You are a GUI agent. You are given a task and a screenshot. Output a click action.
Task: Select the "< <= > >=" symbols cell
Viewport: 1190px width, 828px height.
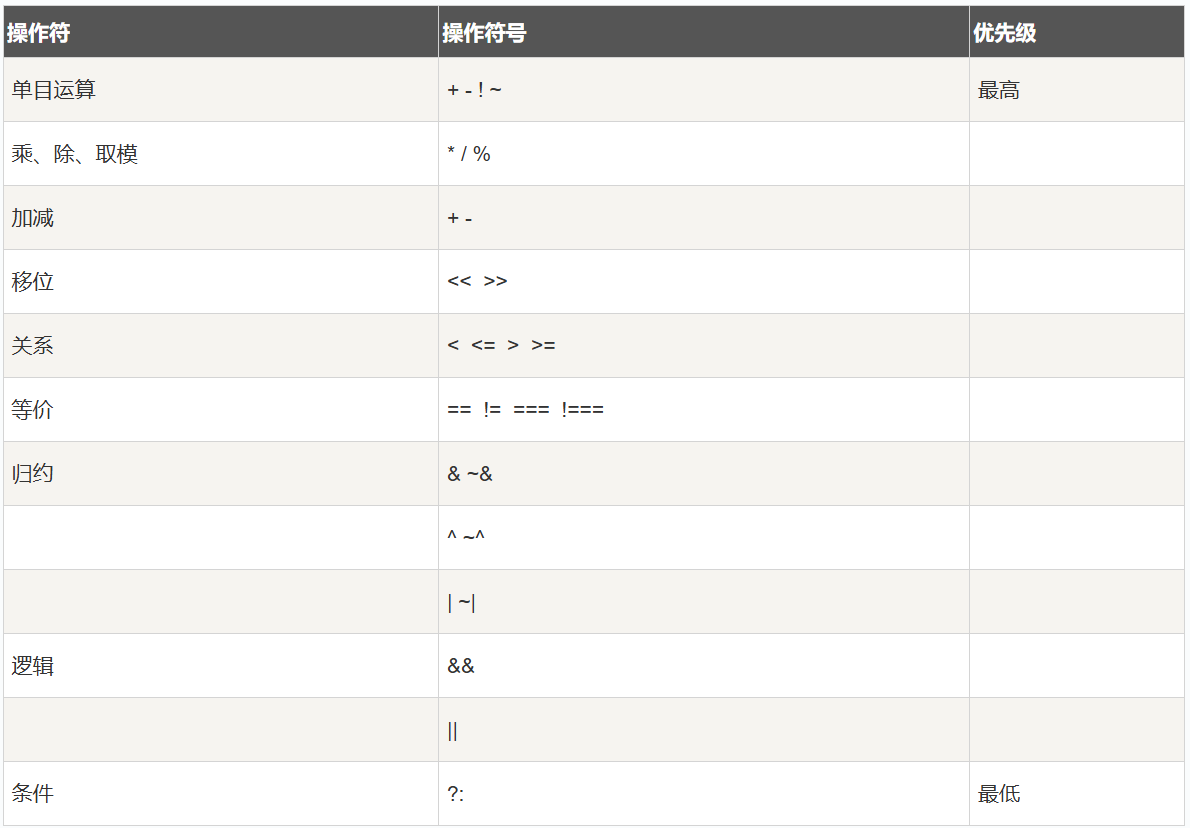point(501,346)
